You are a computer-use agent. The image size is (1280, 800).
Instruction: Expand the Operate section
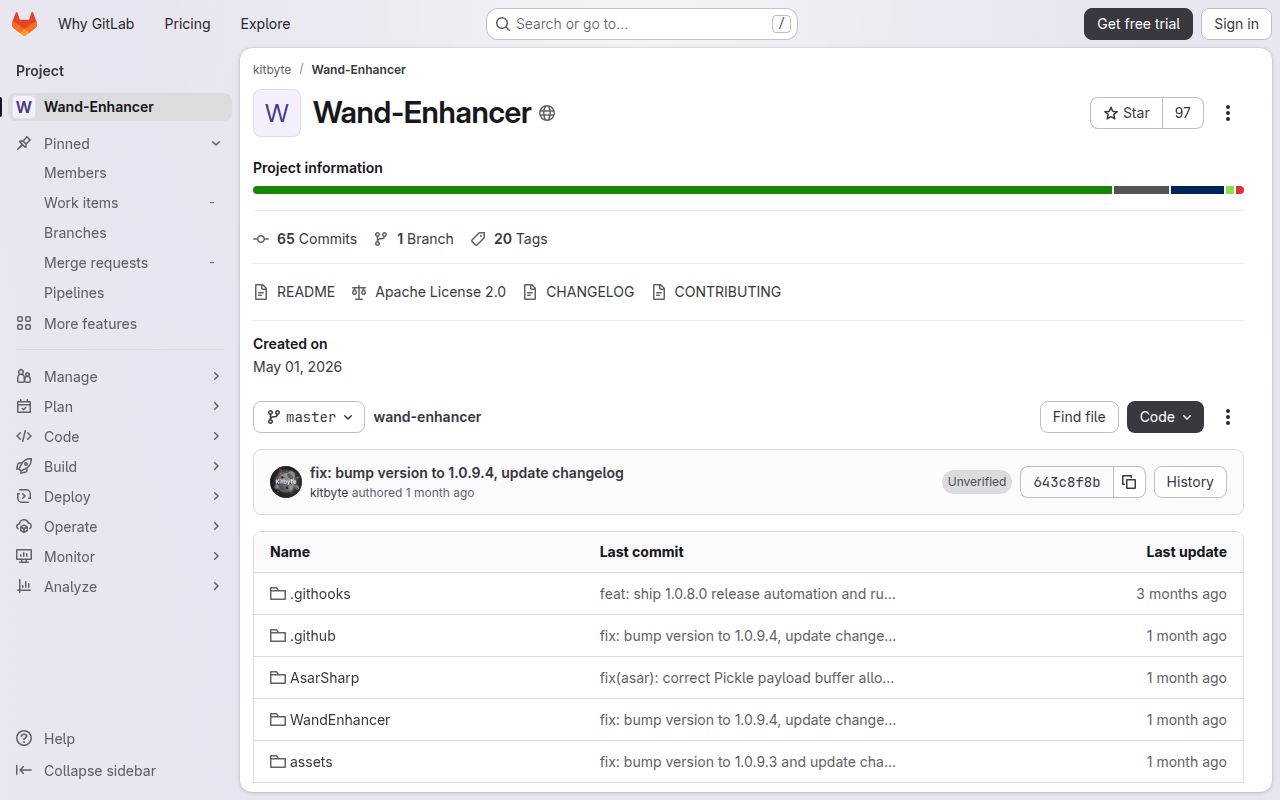pyautogui.click(x=121, y=527)
